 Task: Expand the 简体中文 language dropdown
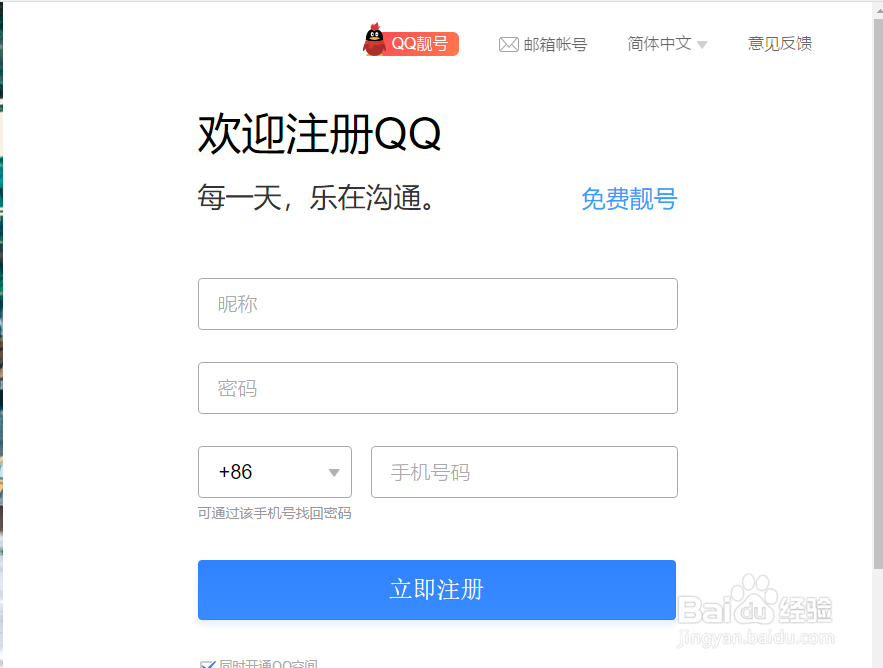pyautogui.click(x=667, y=44)
